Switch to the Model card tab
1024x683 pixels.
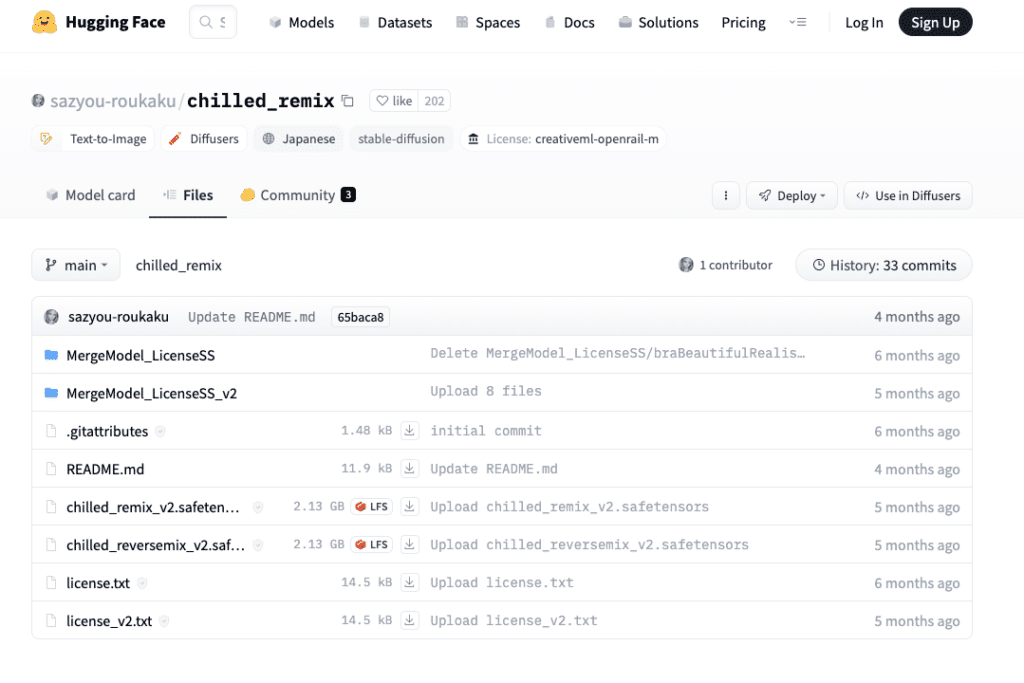[x=90, y=196]
